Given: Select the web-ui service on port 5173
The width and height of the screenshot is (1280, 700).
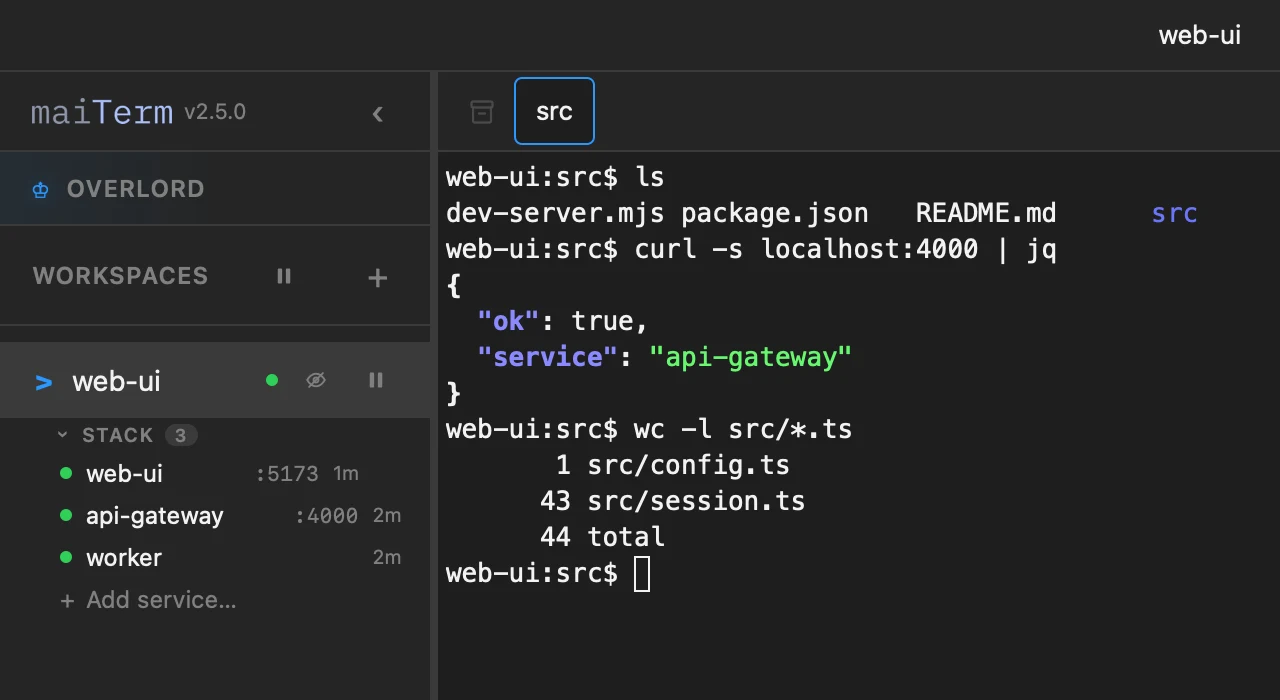Looking at the screenshot, I should click(215, 474).
